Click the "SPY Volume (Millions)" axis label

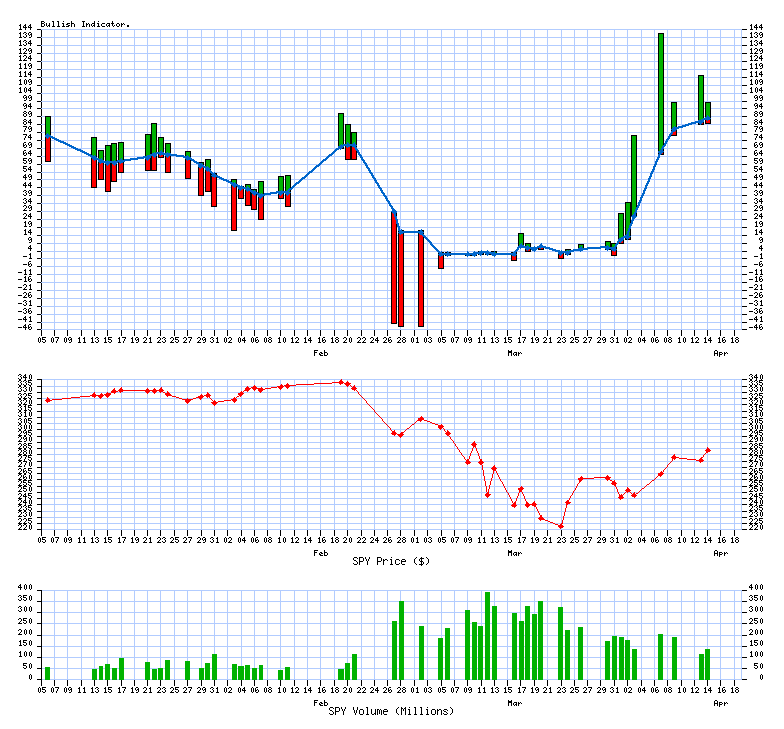pos(391,711)
